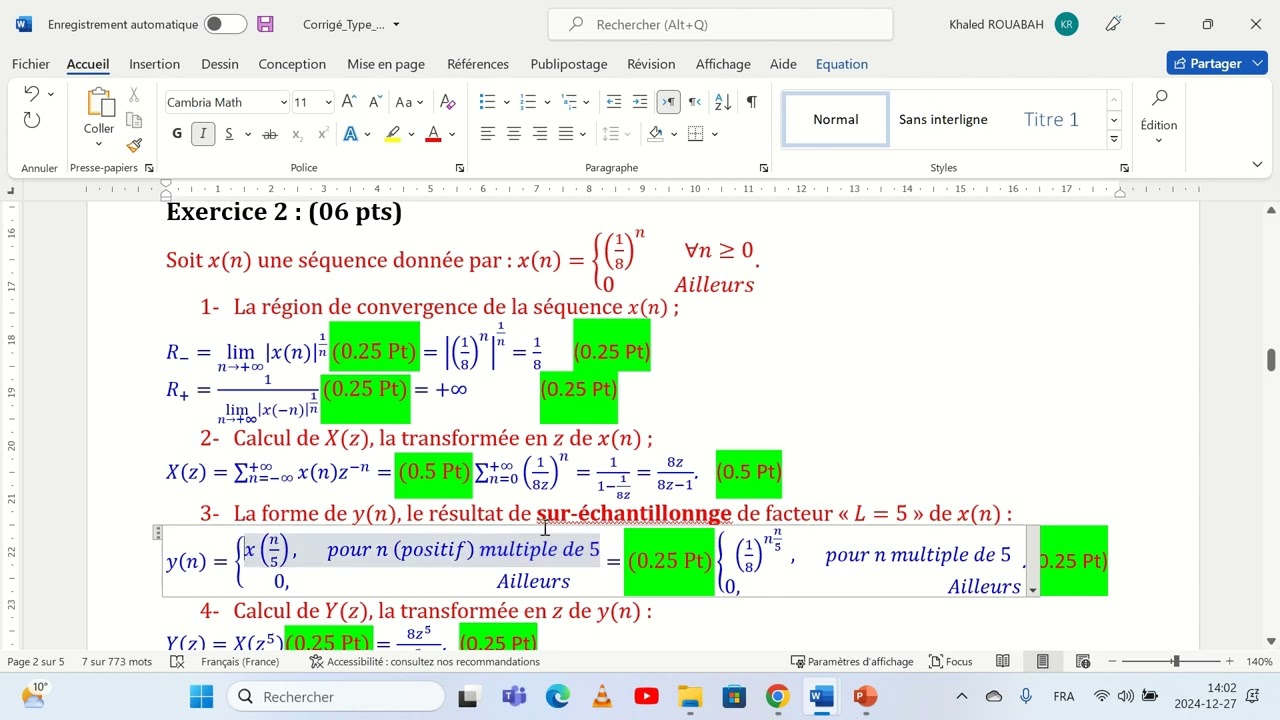Switch to the Références tab

pos(478,64)
